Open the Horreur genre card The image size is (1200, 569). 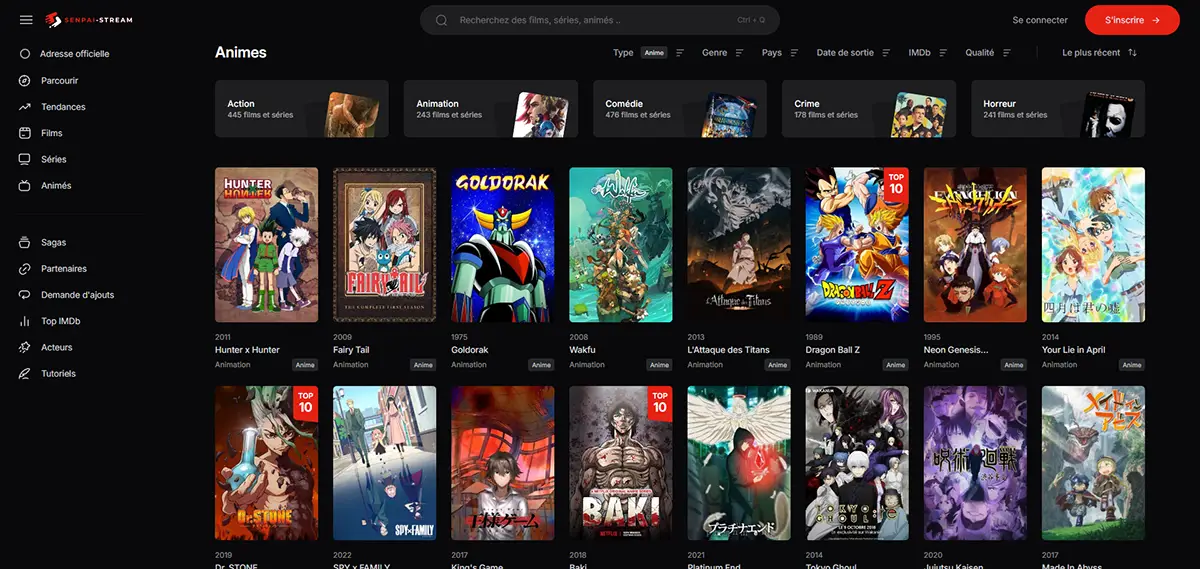coord(1058,109)
